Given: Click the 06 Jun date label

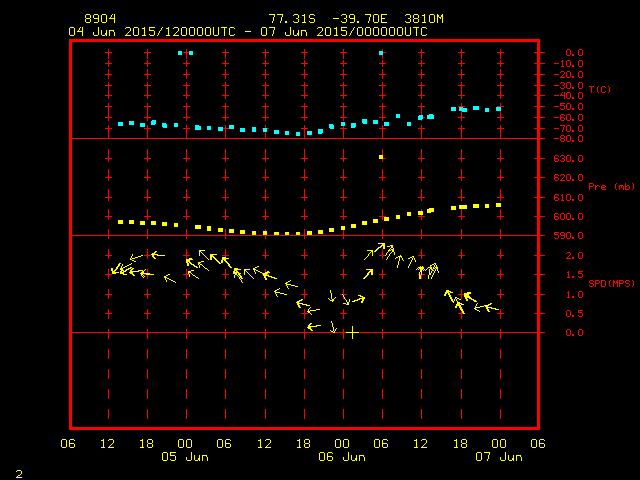Looking at the screenshot, I should pyautogui.click(x=342, y=457).
